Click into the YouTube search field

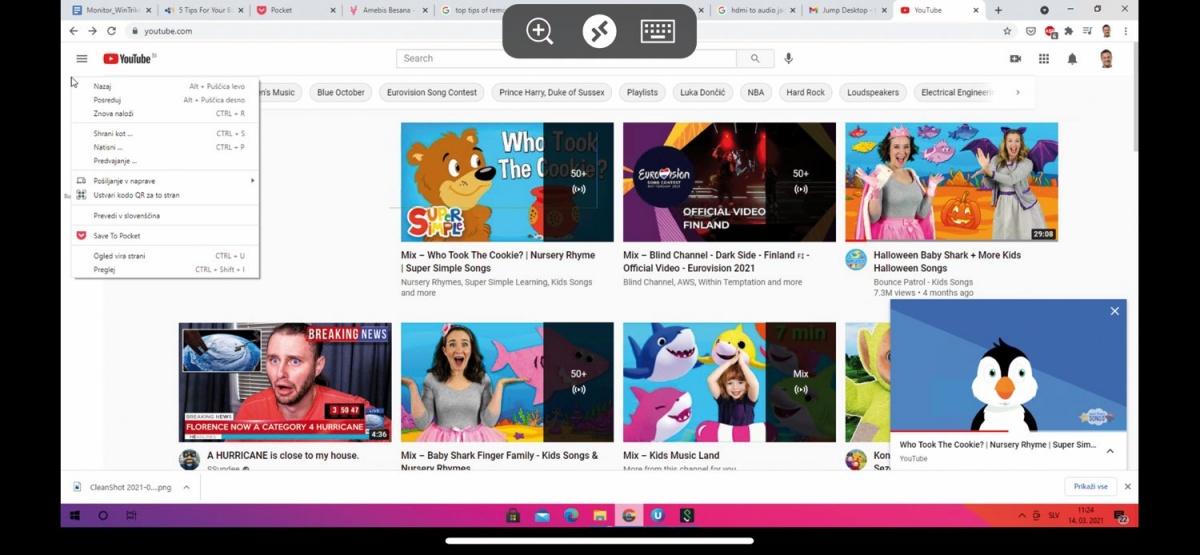point(566,59)
